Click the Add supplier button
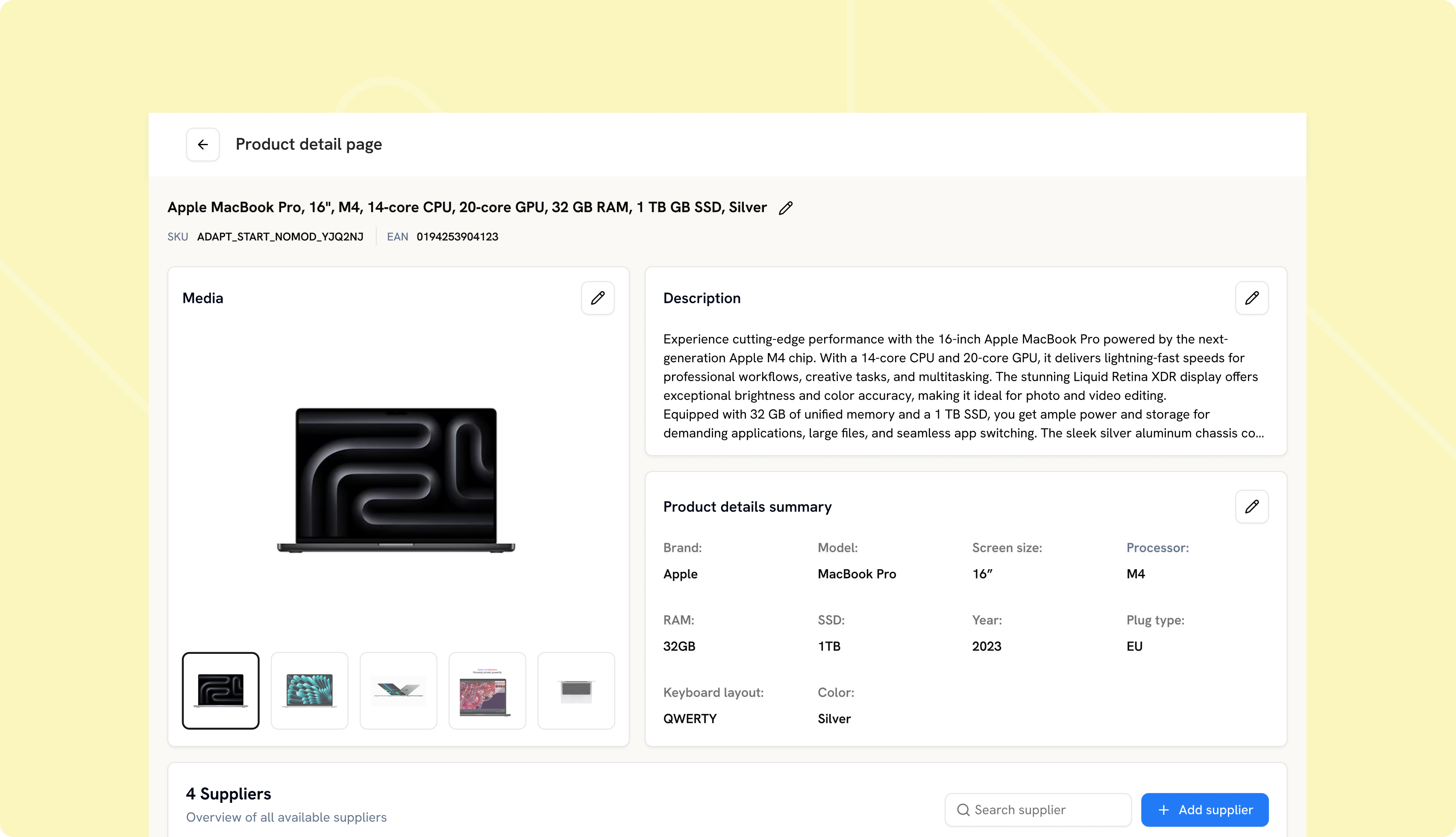 (1205, 809)
